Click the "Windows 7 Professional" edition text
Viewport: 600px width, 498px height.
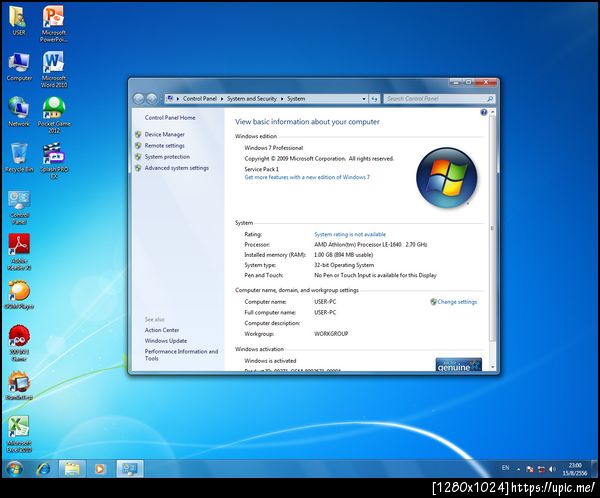tap(274, 148)
